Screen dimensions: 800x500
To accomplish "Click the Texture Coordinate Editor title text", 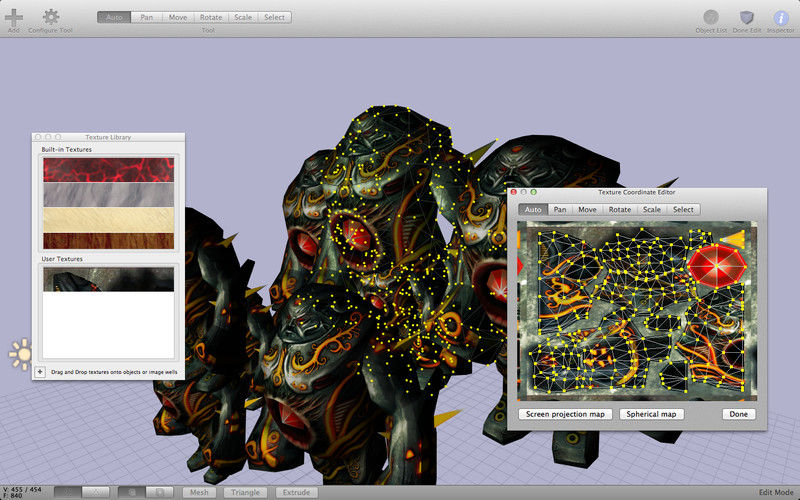I will tap(636, 192).
